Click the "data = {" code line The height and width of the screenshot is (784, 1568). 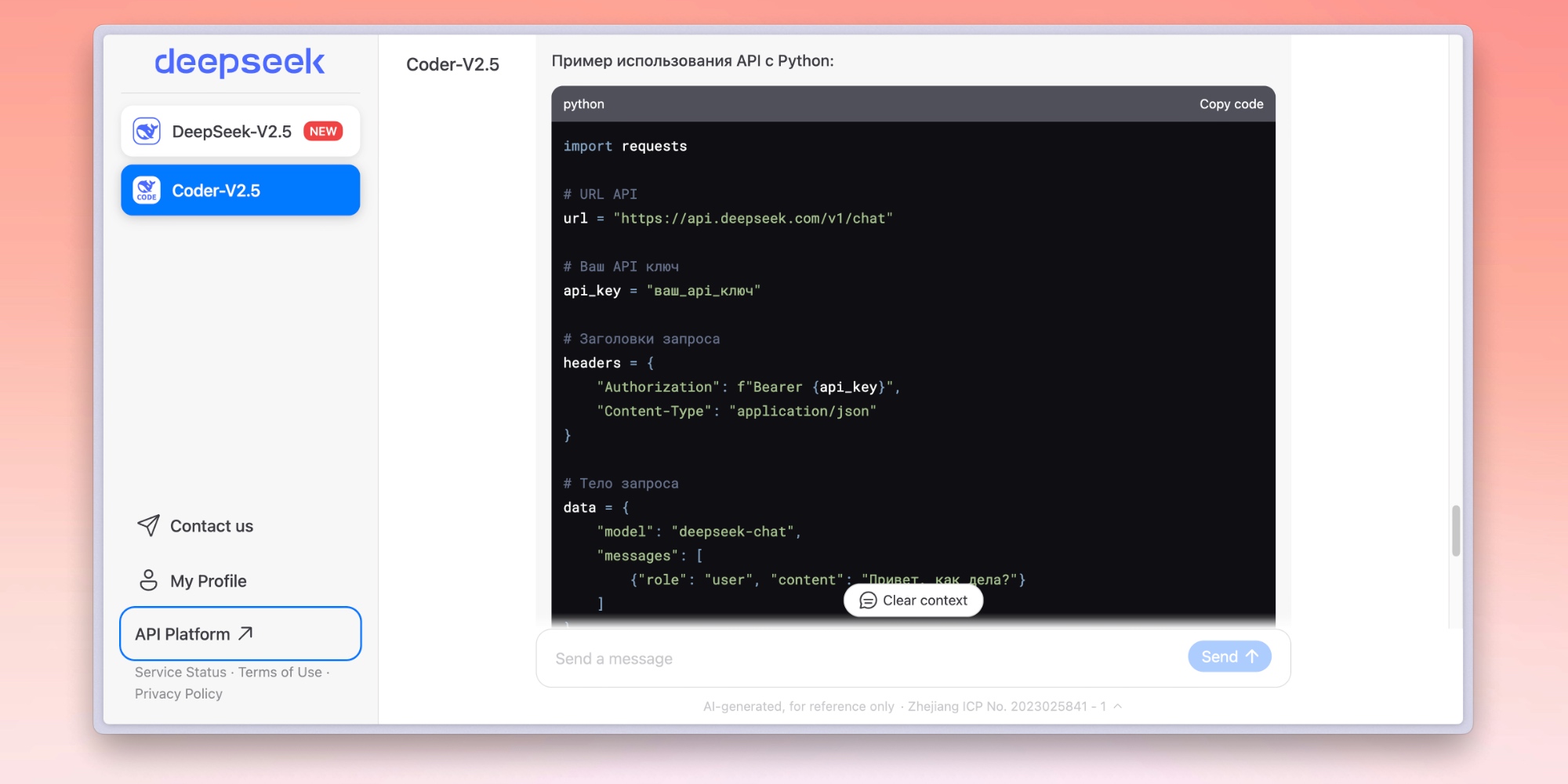pyautogui.click(x=596, y=508)
